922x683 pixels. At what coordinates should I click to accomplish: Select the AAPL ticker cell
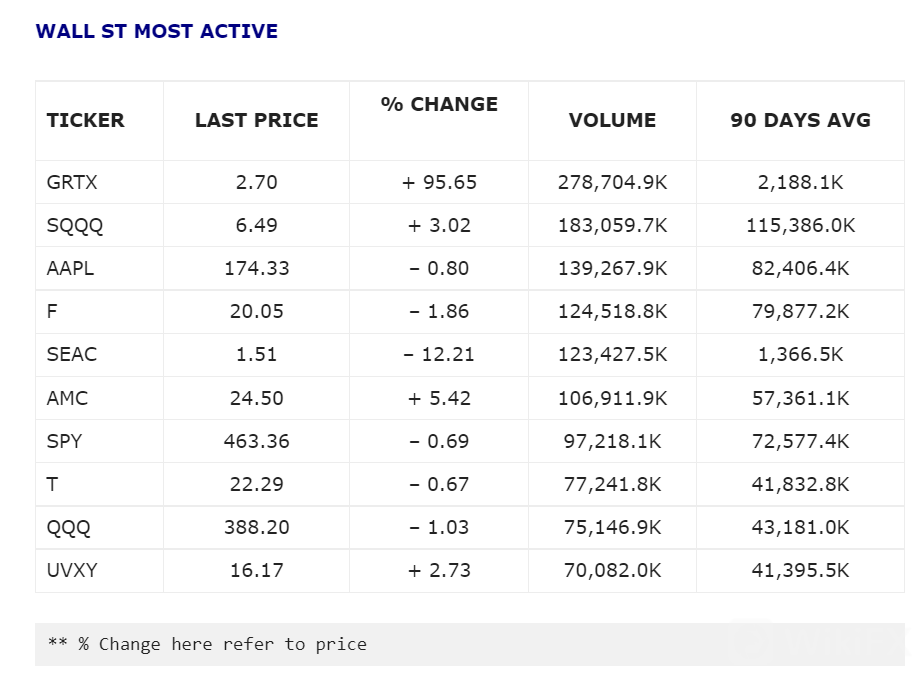pos(71,268)
